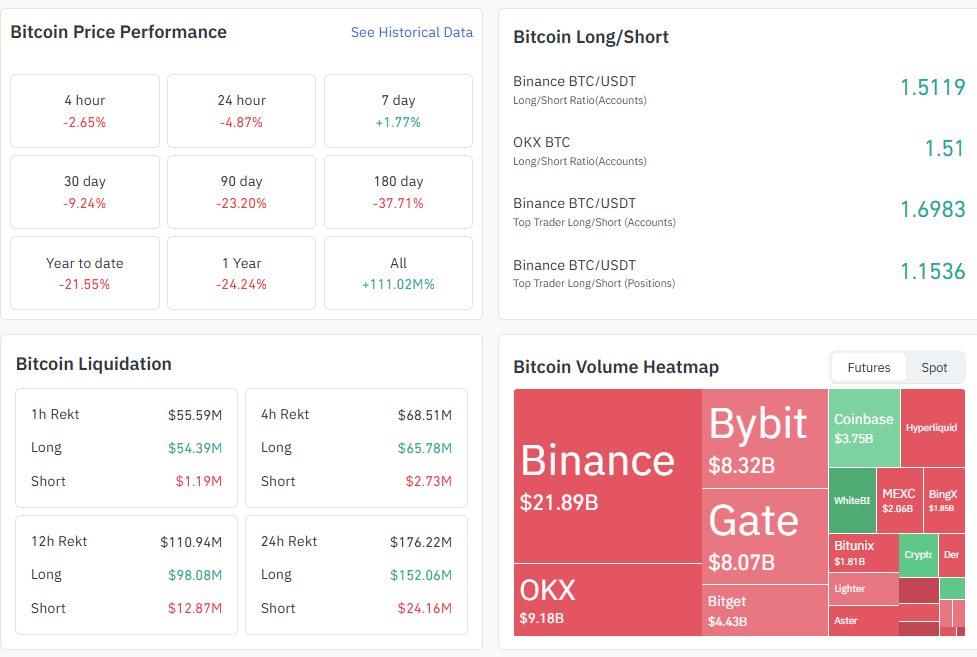
Task: Open the See Historical Data link
Action: coord(411,32)
